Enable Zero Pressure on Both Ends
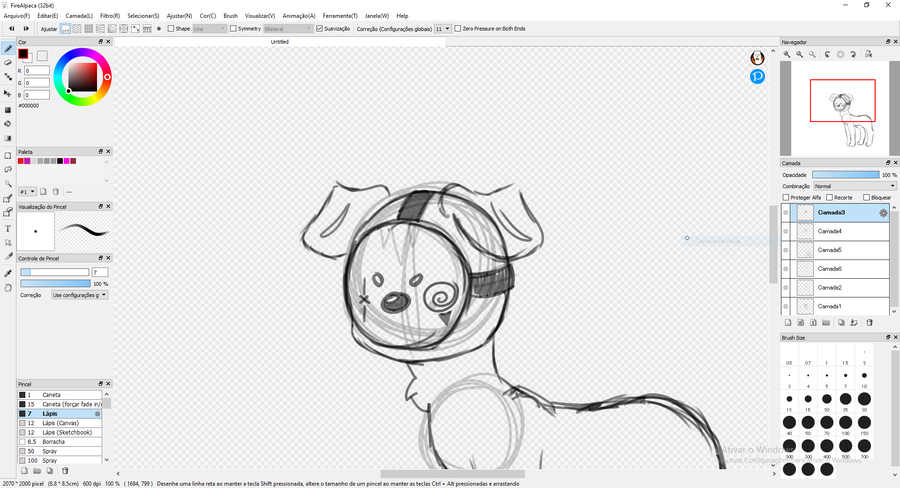The image size is (900, 488). 457,29
